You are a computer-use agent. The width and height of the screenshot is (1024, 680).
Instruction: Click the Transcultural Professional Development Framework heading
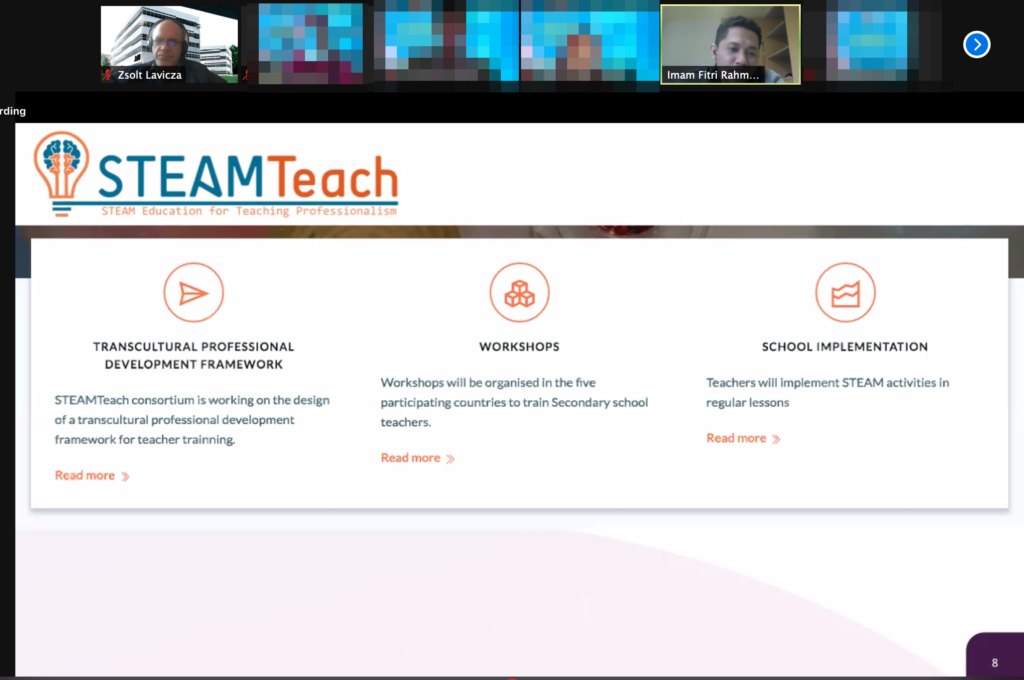(x=193, y=355)
